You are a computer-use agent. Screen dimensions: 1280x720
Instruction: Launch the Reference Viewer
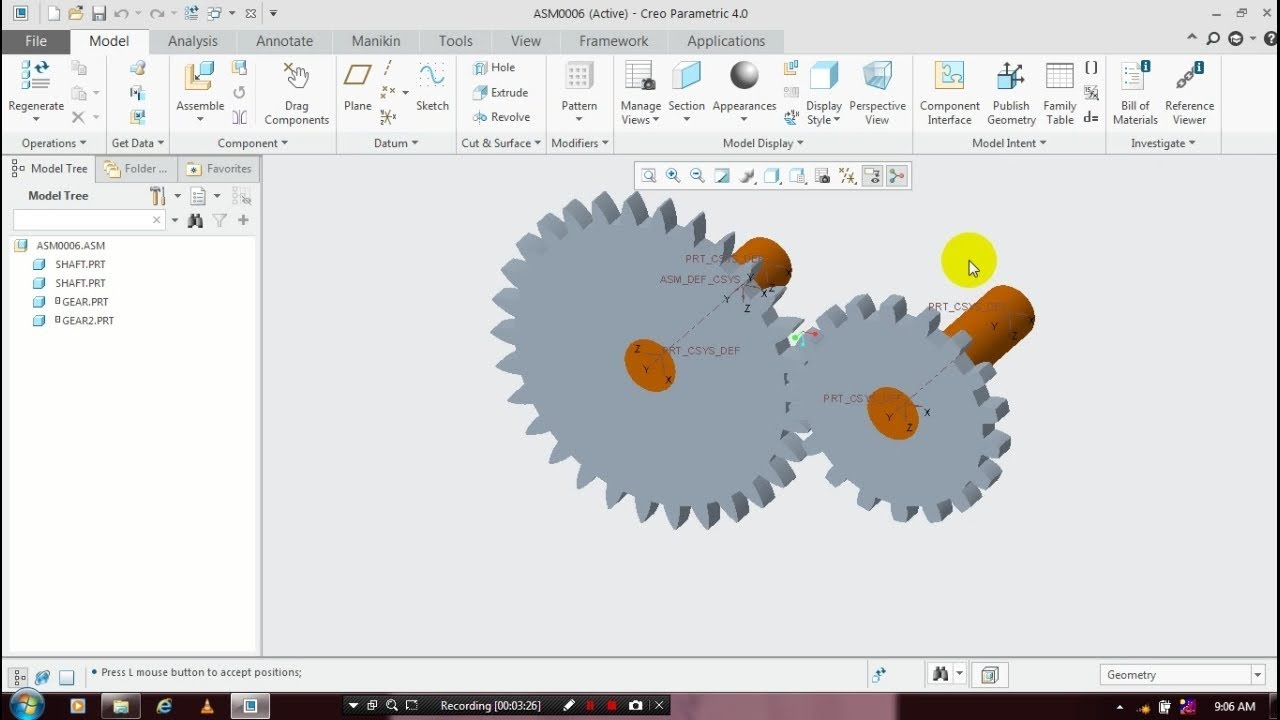[1189, 93]
